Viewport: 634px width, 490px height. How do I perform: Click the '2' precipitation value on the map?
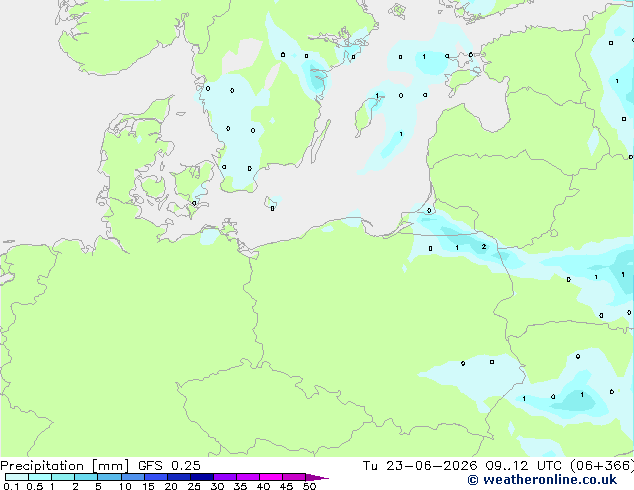(484, 246)
